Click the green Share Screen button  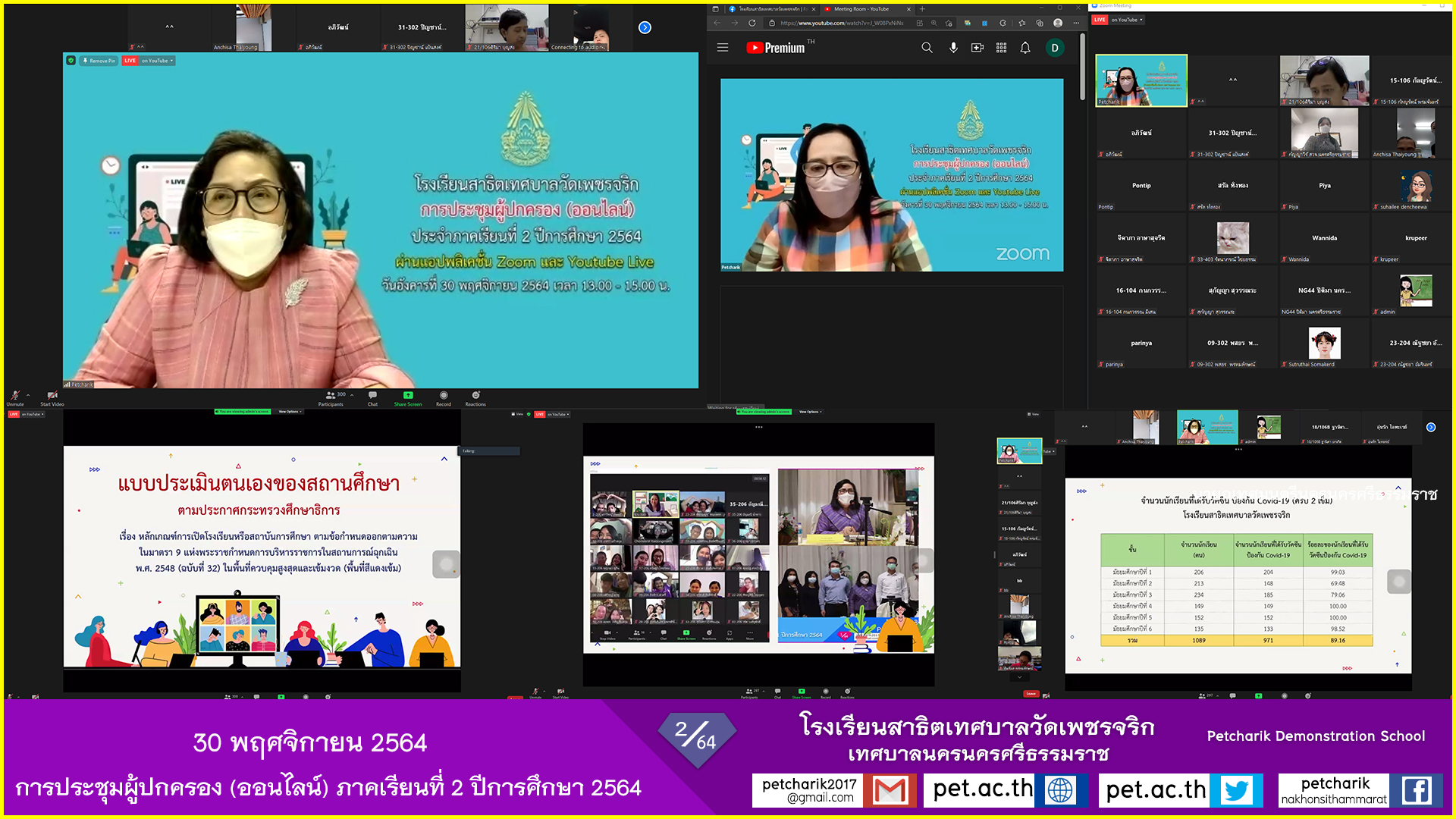point(408,398)
